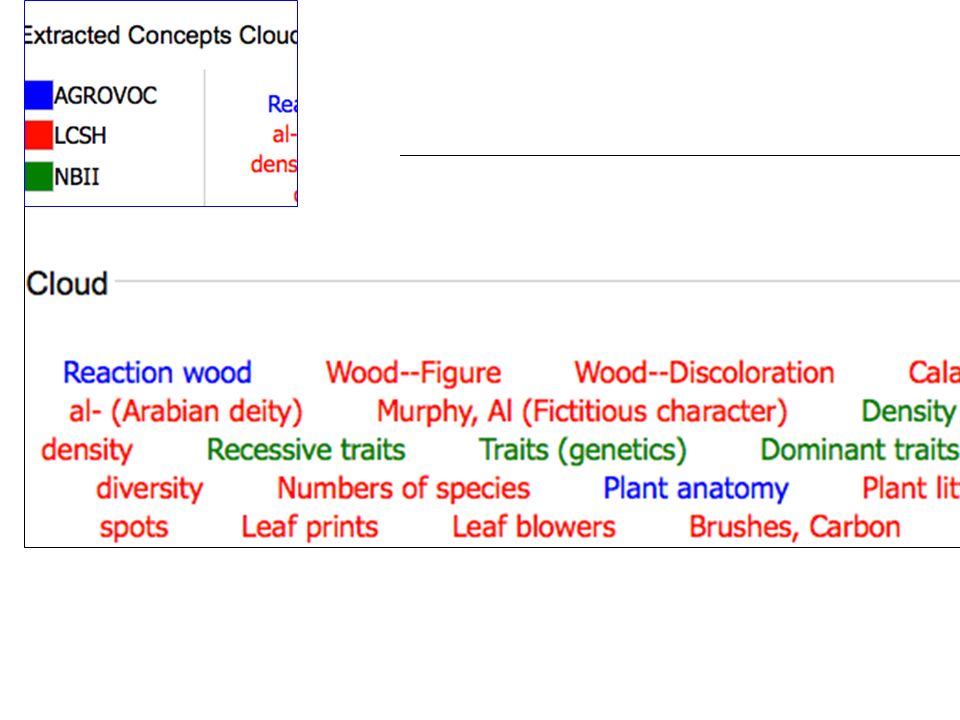
Task: Open the Traits (genetics) concept
Action: pyautogui.click(x=582, y=450)
